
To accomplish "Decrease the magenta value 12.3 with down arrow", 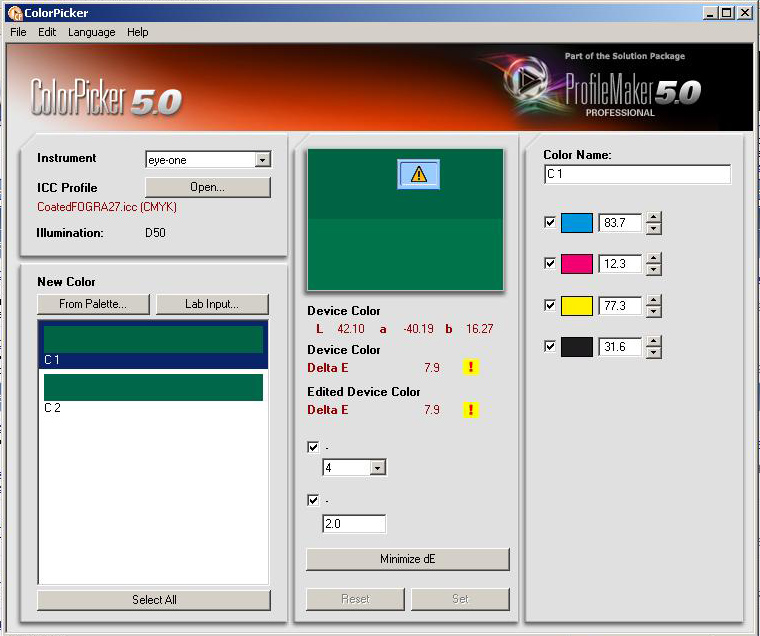I will (x=654, y=270).
